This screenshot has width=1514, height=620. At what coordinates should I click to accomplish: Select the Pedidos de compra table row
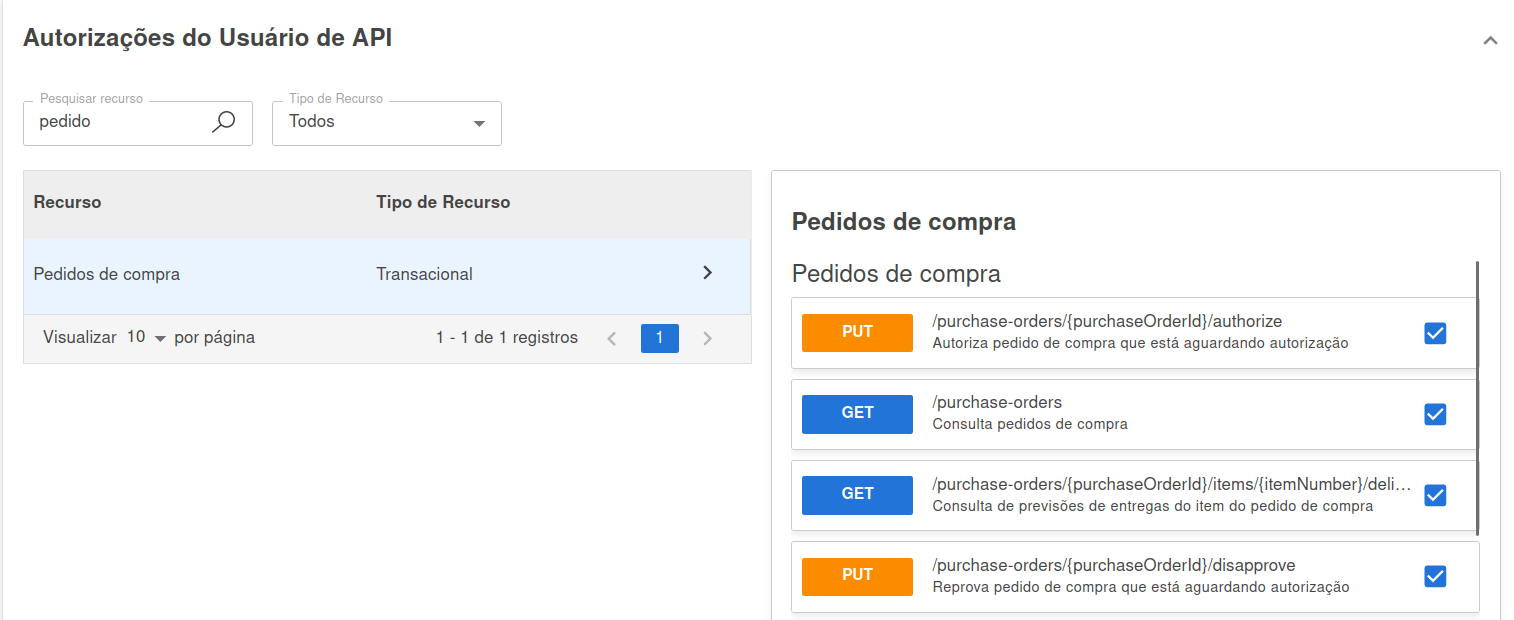pyautogui.click(x=300, y=272)
